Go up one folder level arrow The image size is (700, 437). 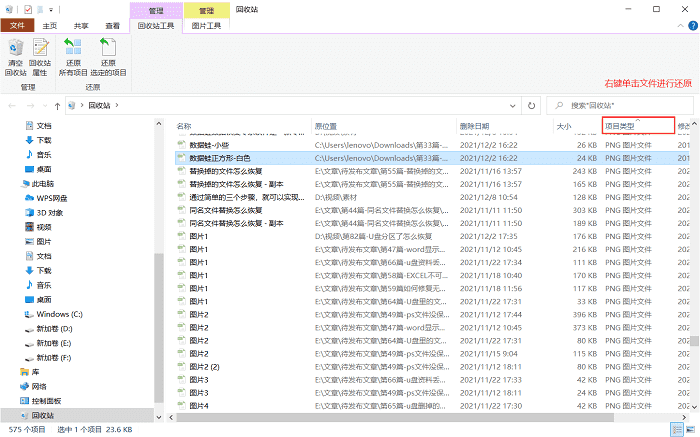pos(57,106)
